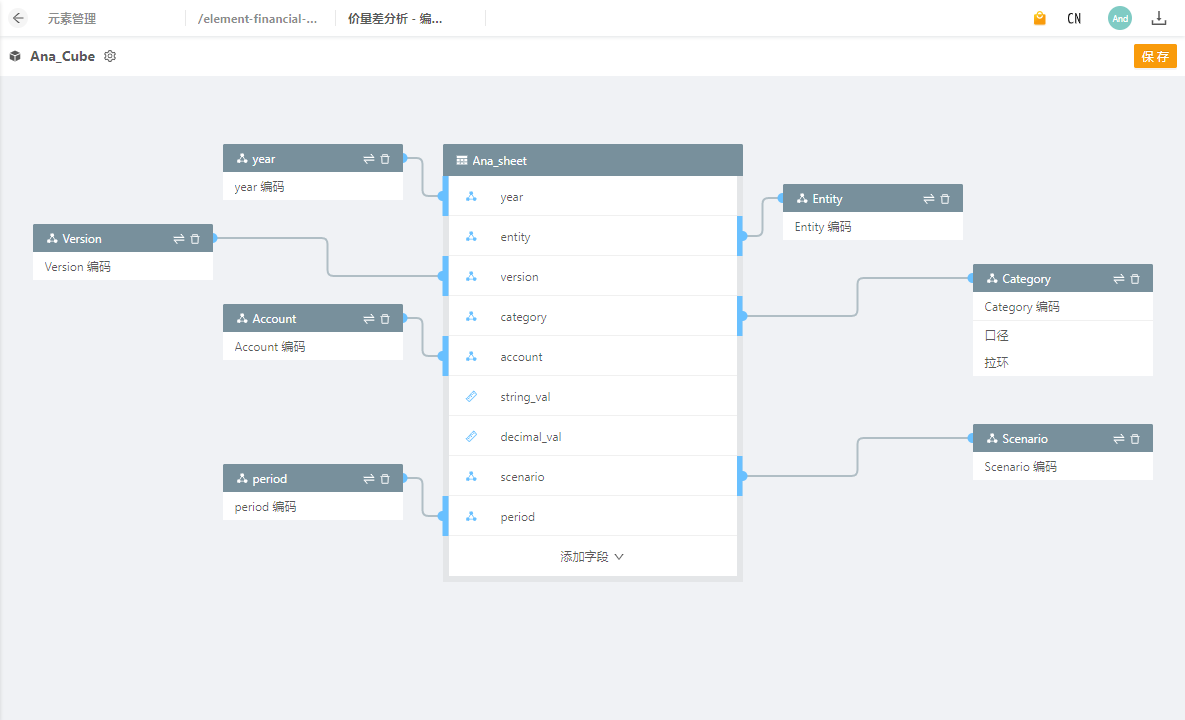Click the back arrow icon
This screenshot has width=1185, height=720.
click(x=18, y=18)
